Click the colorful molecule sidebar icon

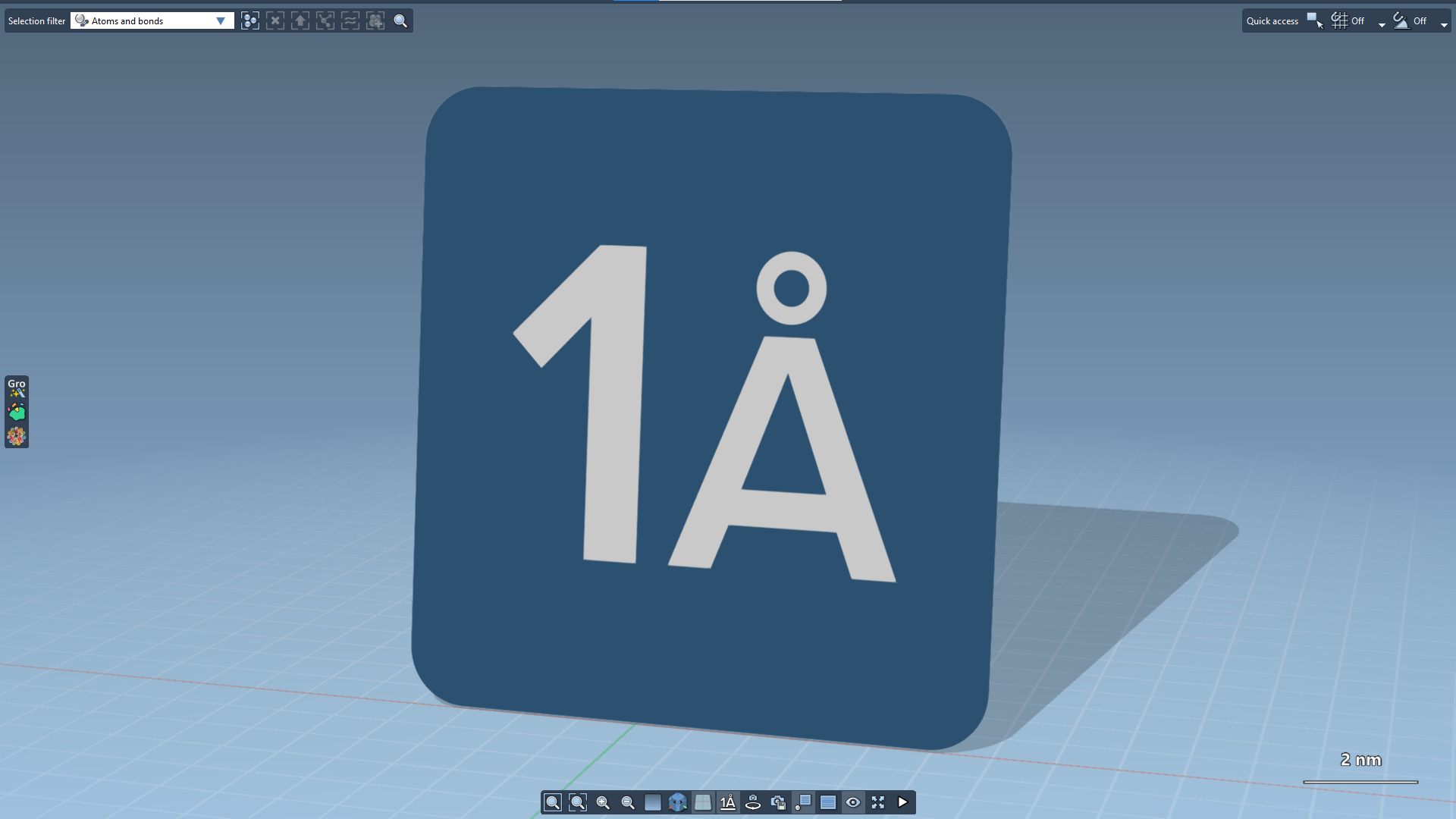pyautogui.click(x=17, y=436)
